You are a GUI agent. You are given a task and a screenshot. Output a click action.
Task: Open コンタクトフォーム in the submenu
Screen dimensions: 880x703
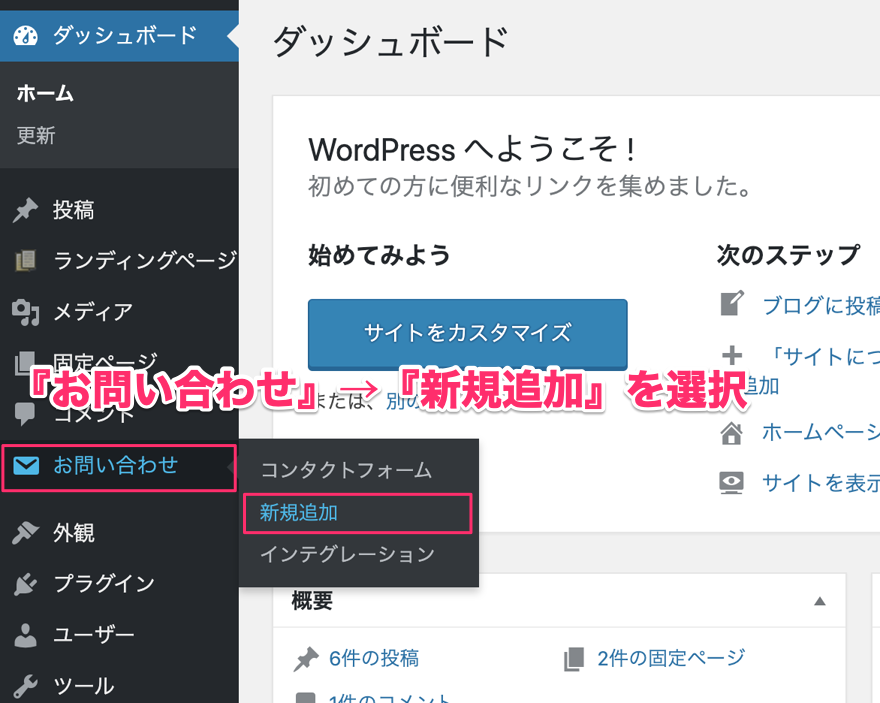(x=346, y=469)
